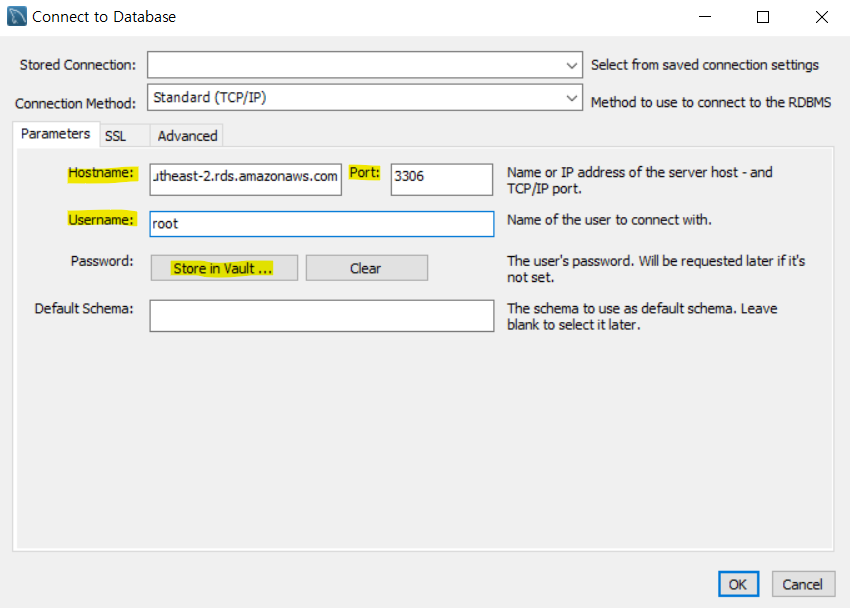This screenshot has width=850, height=608.
Task: Click the 'Will be requested later' password description
Action: [656, 269]
